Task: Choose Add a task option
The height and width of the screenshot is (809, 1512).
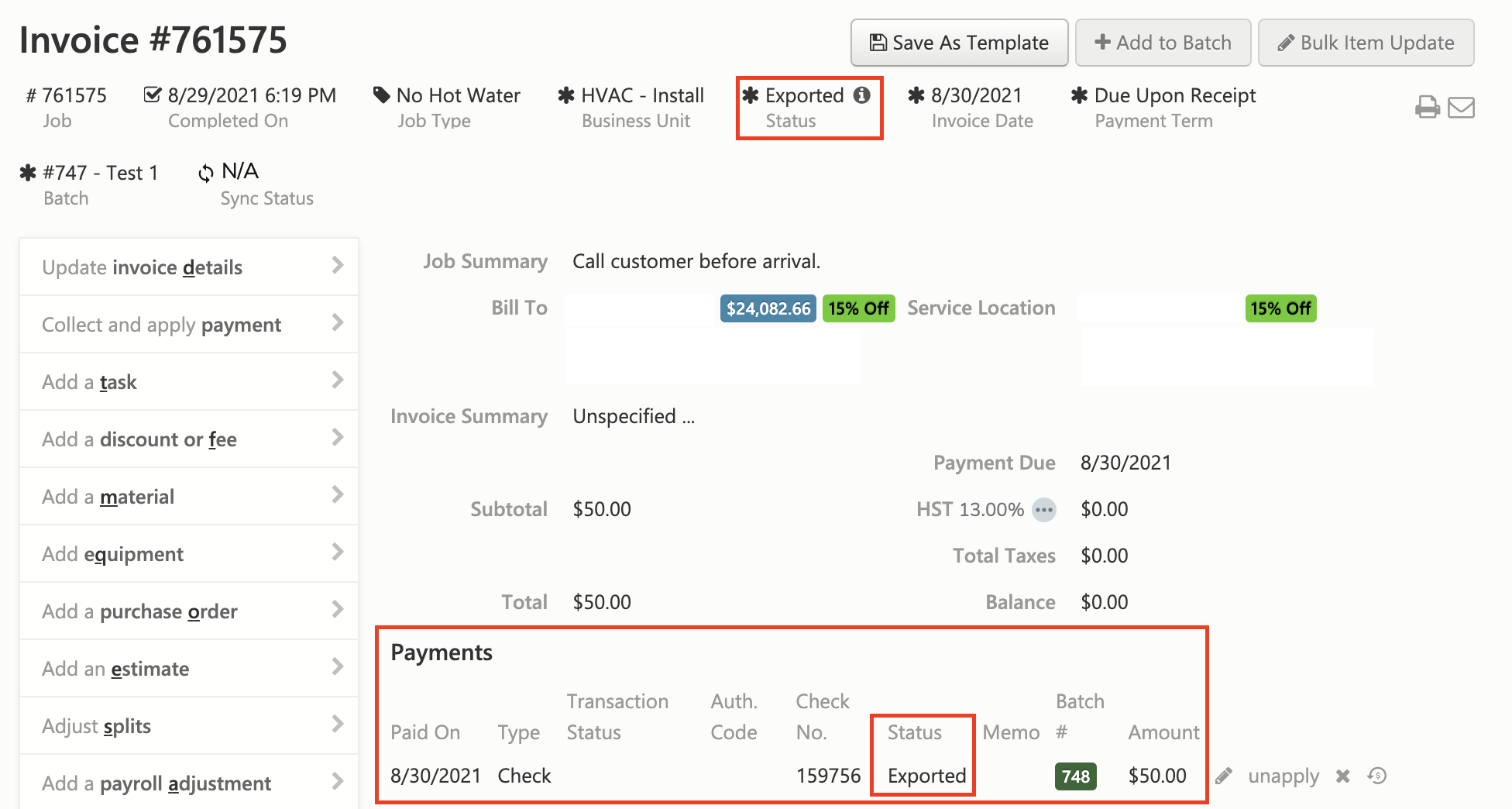Action: (189, 382)
